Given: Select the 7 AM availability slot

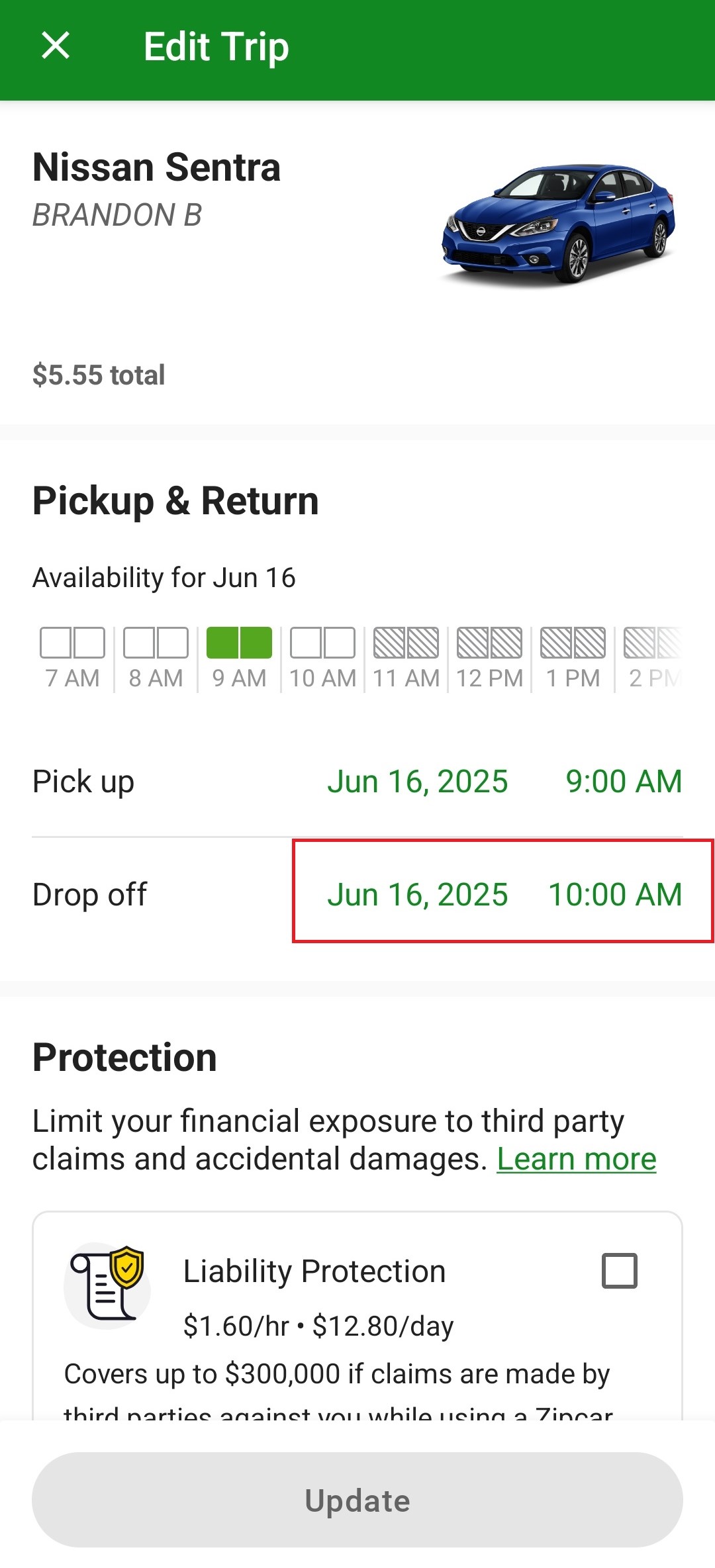Looking at the screenshot, I should point(73,659).
